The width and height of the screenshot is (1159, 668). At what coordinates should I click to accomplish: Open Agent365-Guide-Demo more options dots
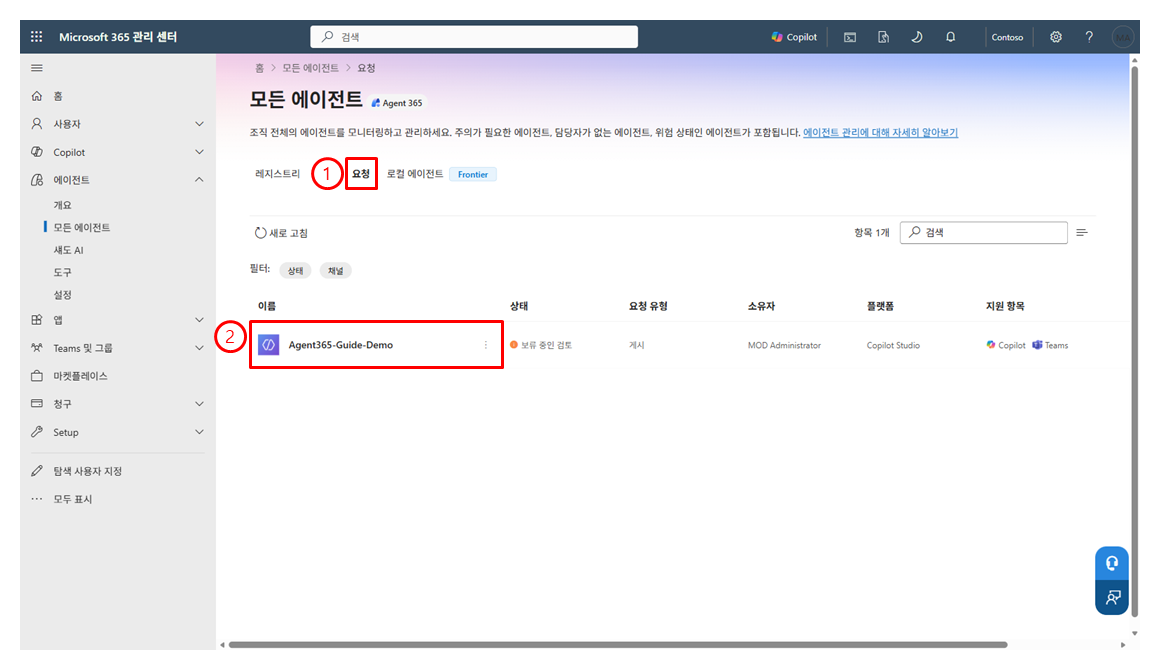coord(486,345)
